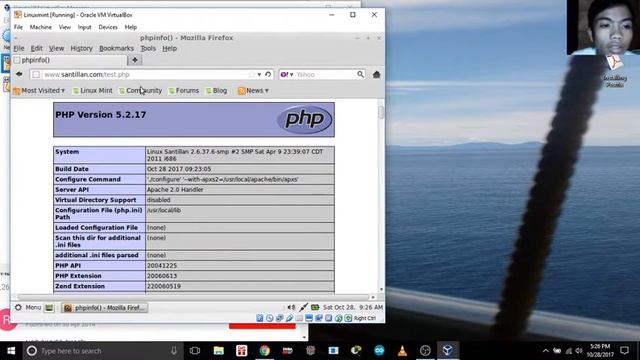The width and height of the screenshot is (640, 360).
Task: Click VirtualBox icon on taskbar
Action: coord(448,351)
